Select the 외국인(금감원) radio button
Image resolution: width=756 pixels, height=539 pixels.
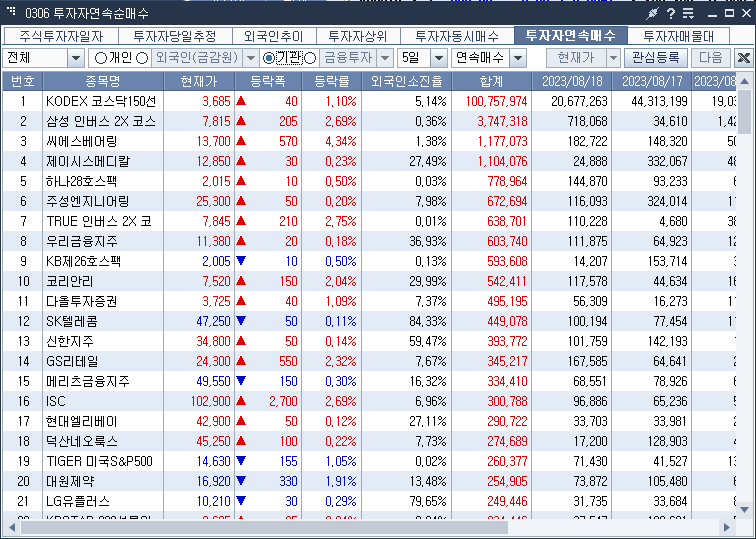(142, 58)
